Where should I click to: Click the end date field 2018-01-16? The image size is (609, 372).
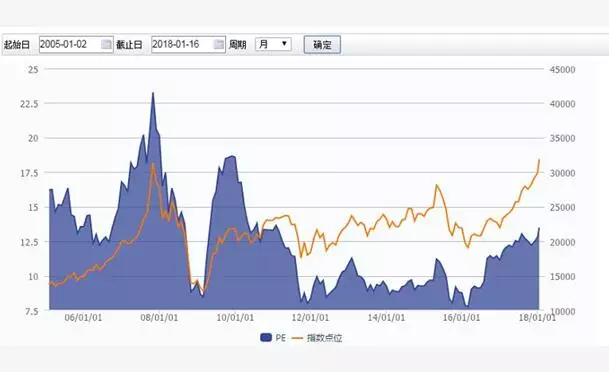pyautogui.click(x=188, y=45)
